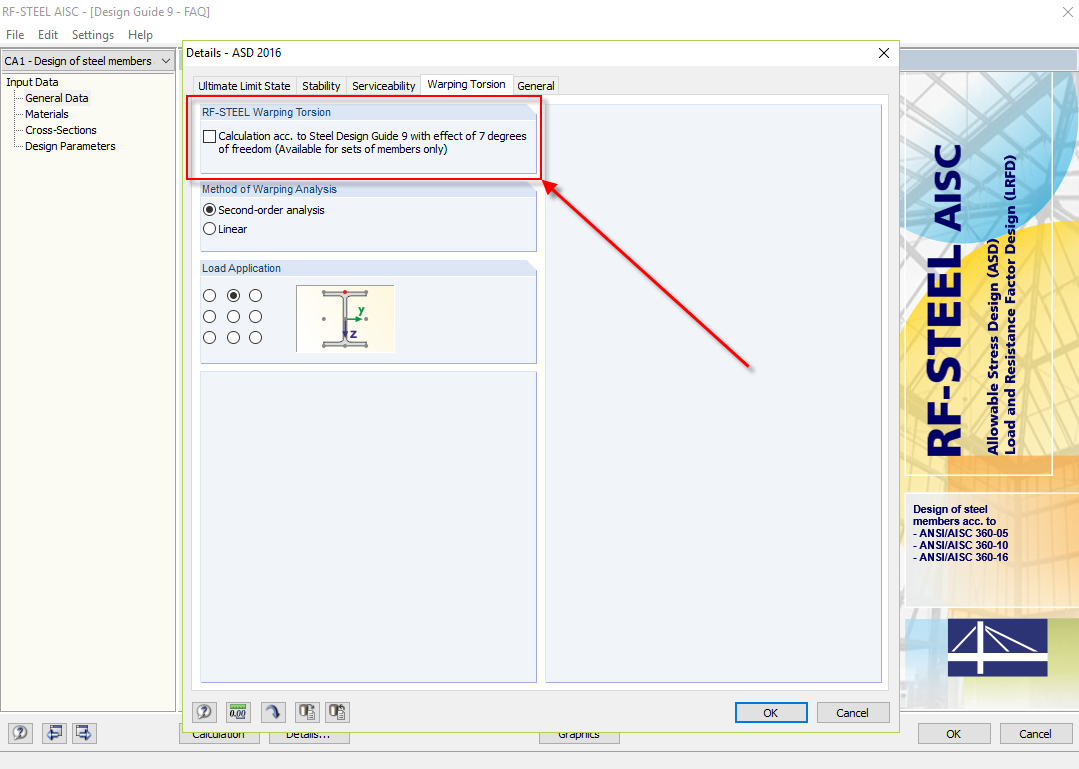Open the File menu
This screenshot has width=1079, height=769.
pos(15,34)
